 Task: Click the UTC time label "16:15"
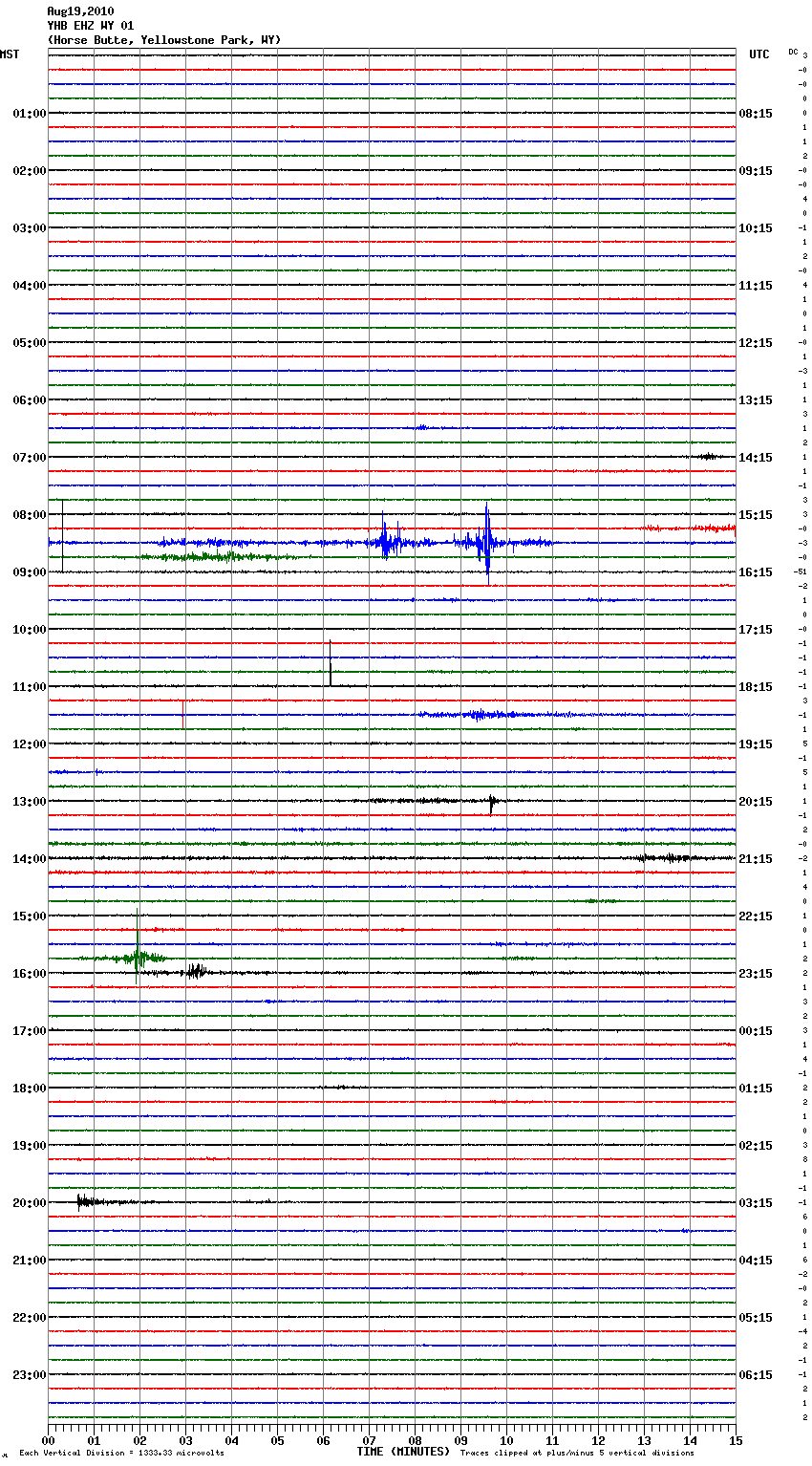click(x=756, y=572)
